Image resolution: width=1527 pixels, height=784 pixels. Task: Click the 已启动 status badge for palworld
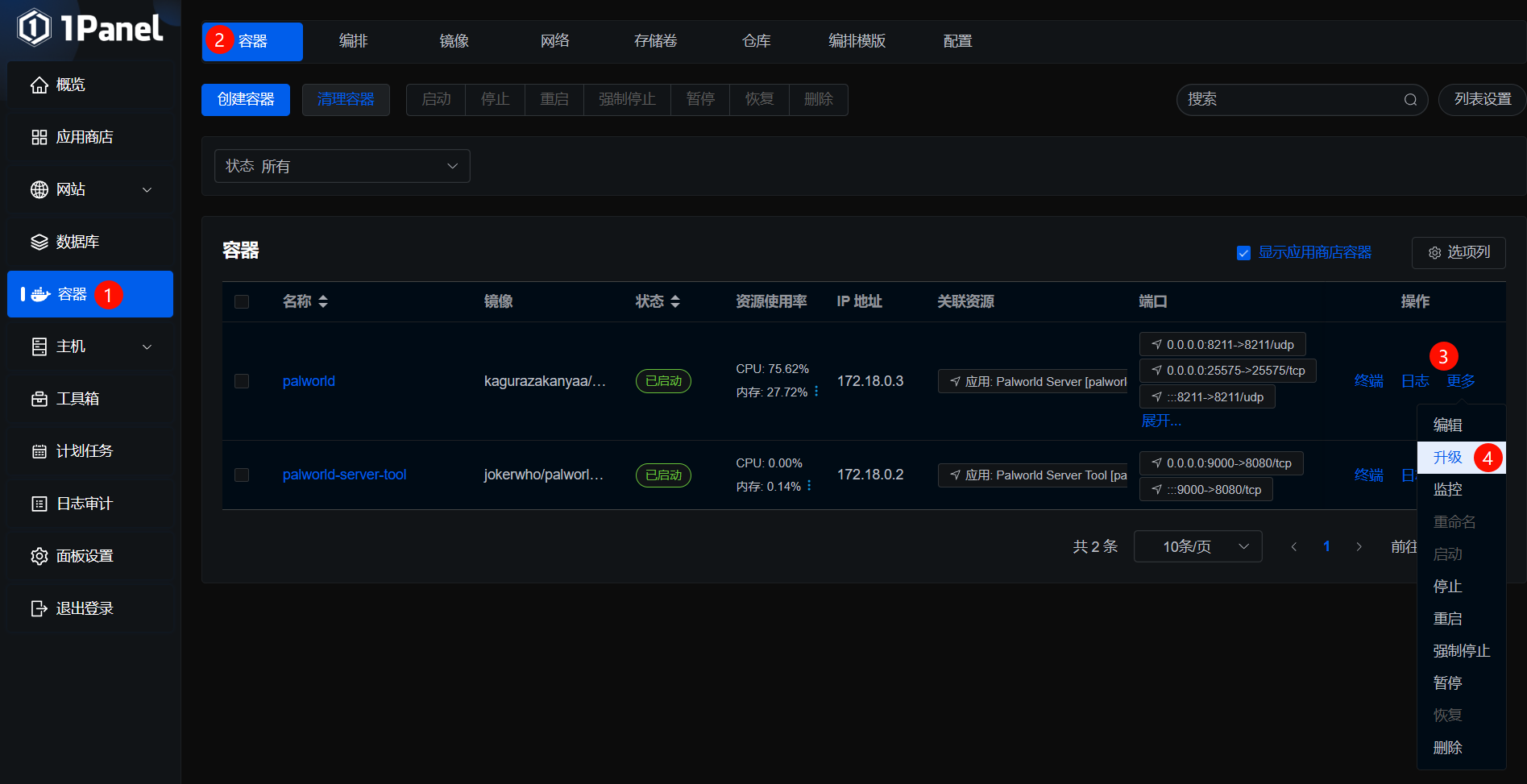(663, 381)
